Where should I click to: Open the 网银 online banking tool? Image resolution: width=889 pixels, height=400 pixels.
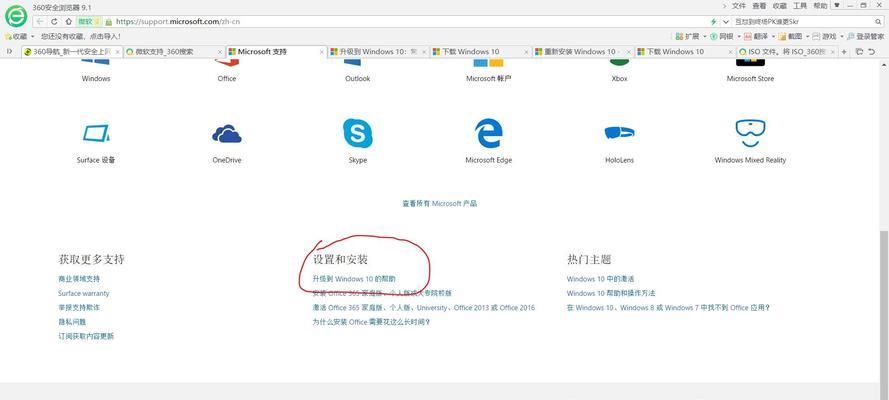coord(721,36)
